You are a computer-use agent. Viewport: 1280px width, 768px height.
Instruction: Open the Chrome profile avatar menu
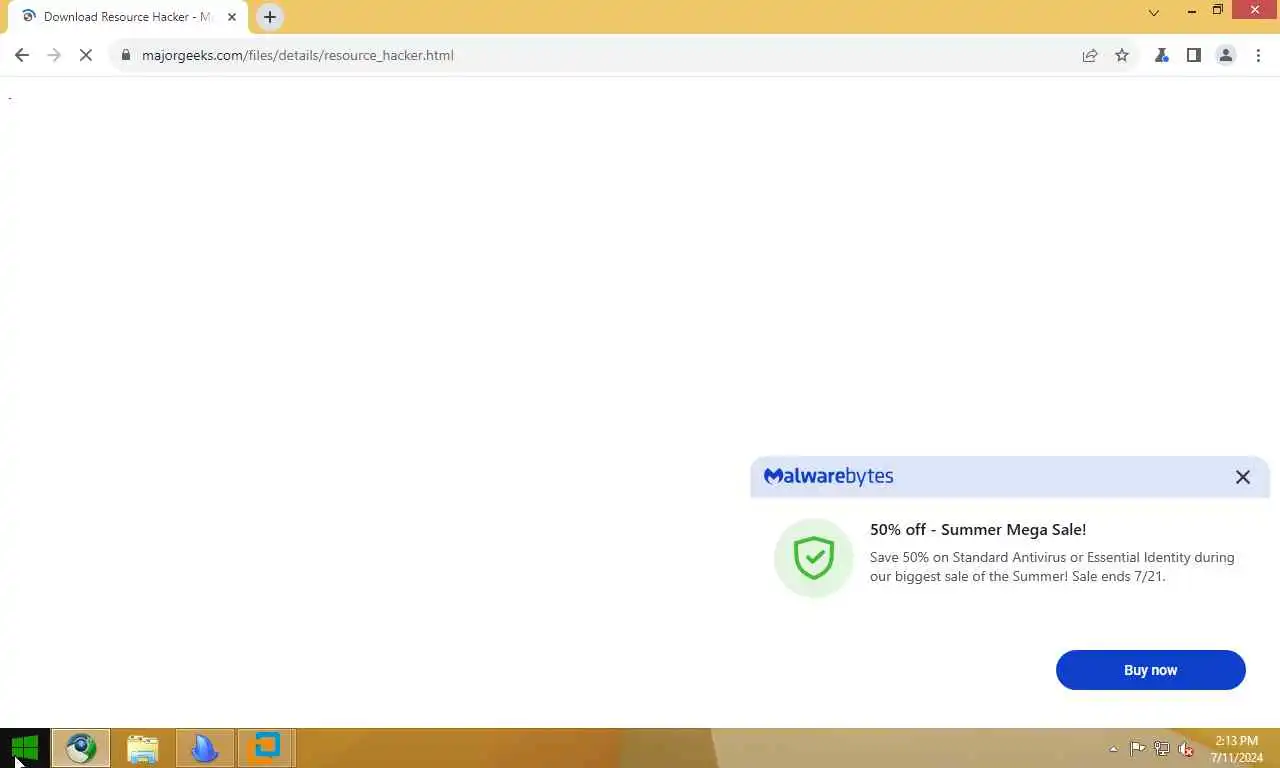[1226, 55]
